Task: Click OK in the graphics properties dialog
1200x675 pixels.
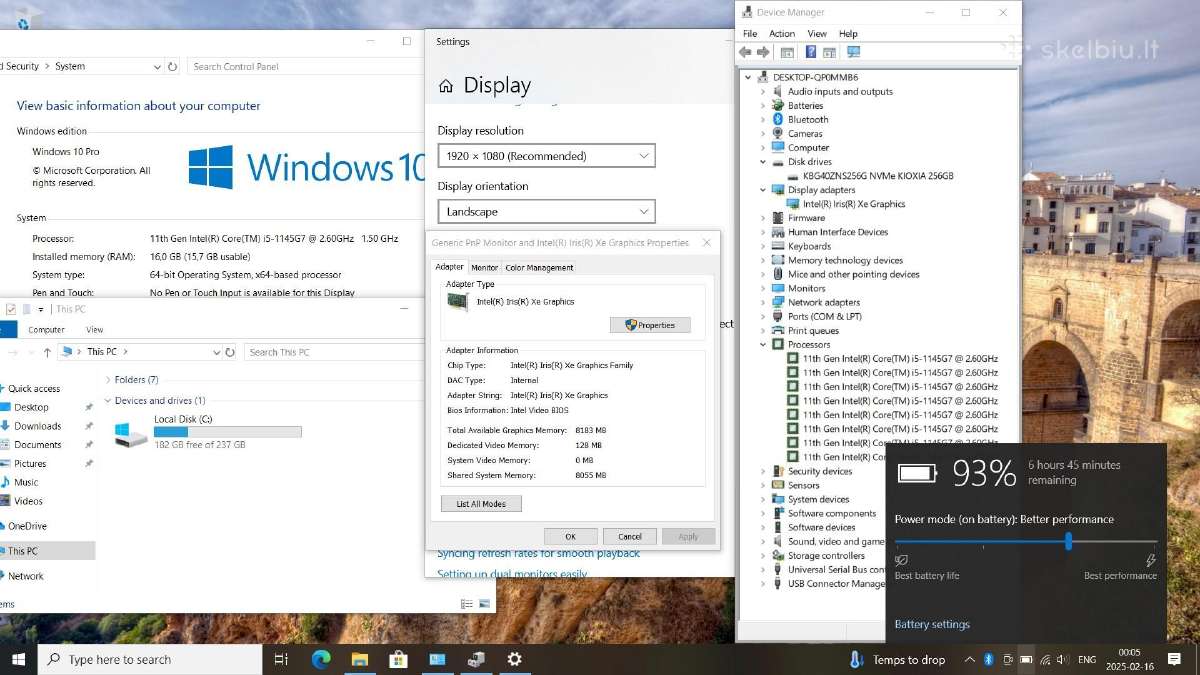Action: coord(570,537)
